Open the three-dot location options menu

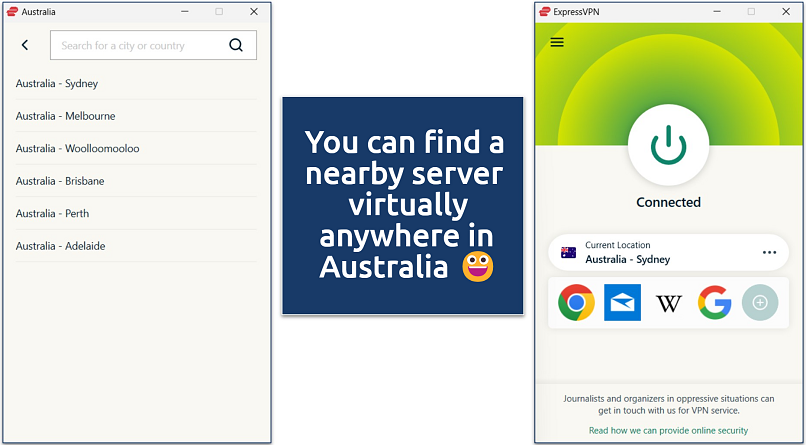click(769, 252)
